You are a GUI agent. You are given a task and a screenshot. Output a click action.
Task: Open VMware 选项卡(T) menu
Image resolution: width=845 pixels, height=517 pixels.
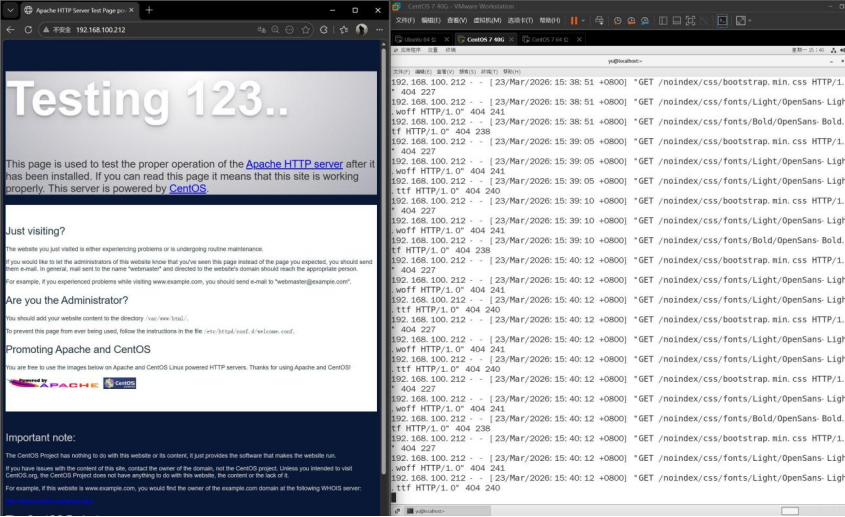520,20
